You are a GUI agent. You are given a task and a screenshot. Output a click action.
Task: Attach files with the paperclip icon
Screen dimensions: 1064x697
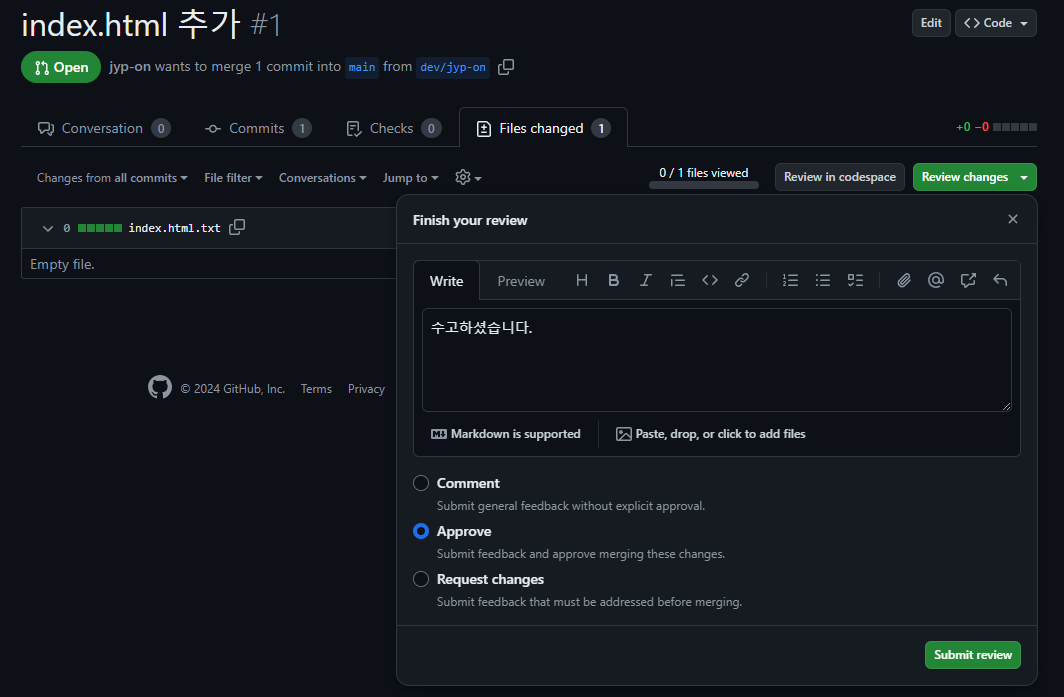[x=903, y=280]
